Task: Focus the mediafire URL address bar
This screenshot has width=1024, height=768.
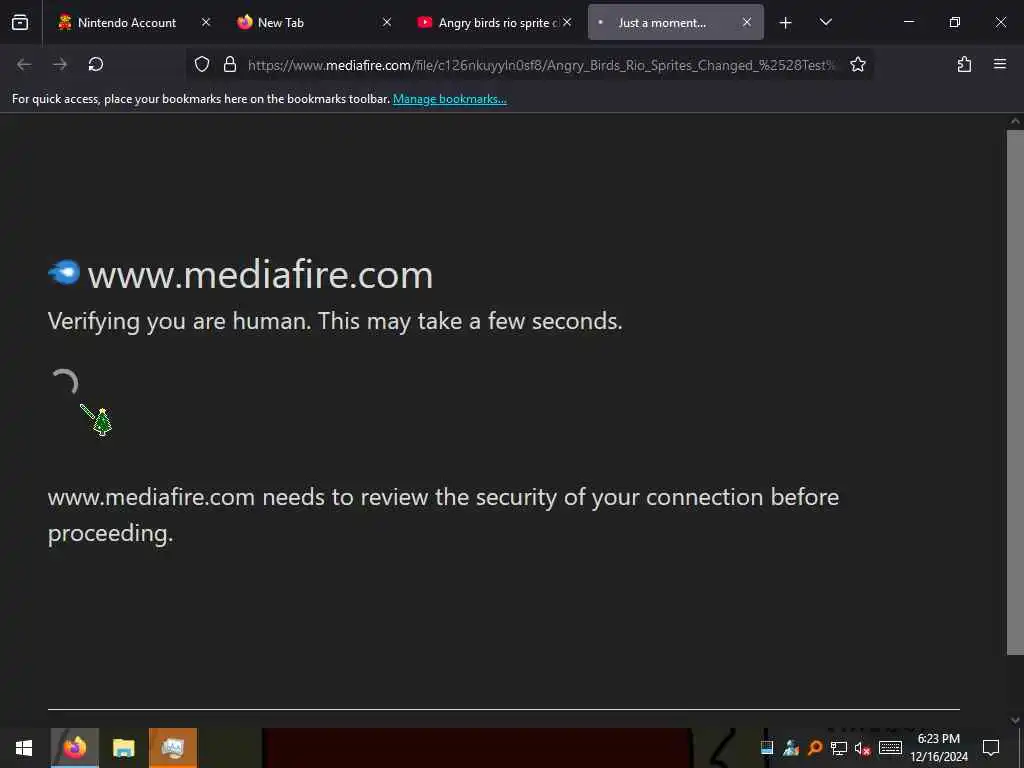Action: pyautogui.click(x=541, y=65)
